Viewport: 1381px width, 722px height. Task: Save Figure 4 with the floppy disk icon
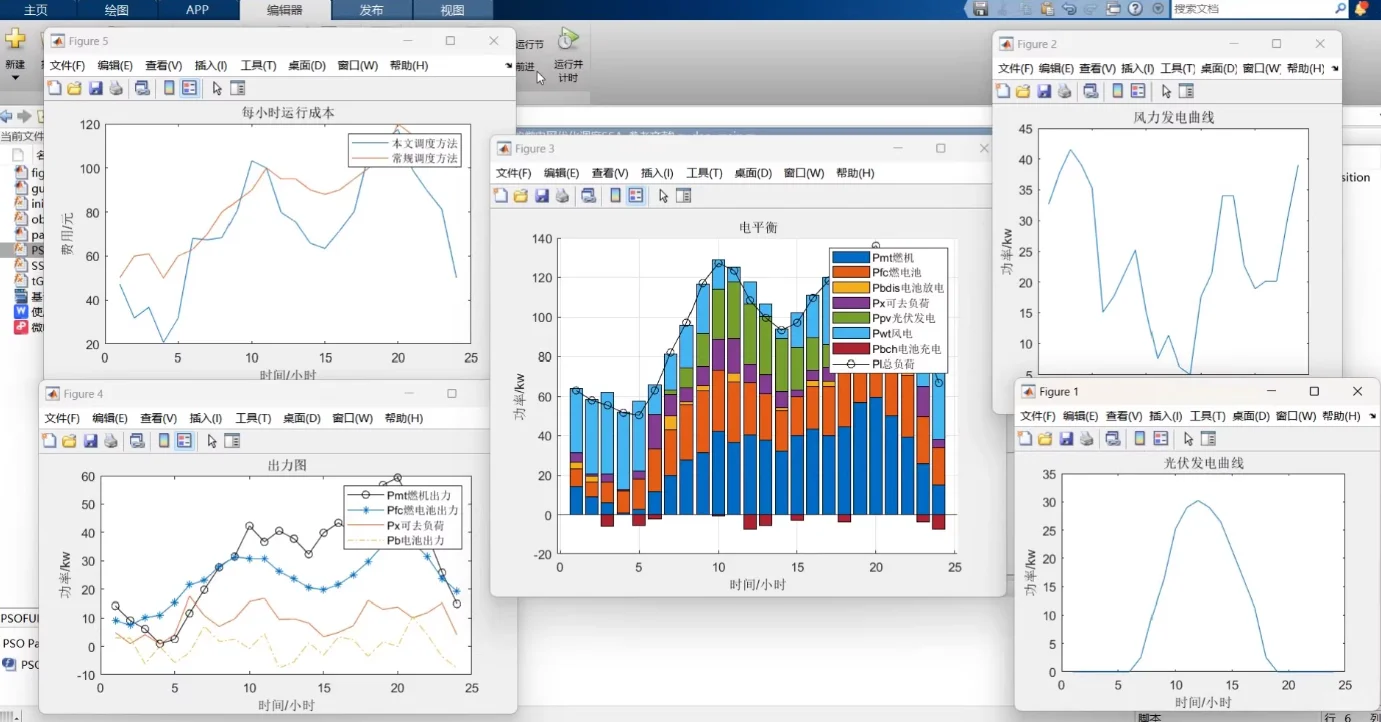tap(90, 441)
